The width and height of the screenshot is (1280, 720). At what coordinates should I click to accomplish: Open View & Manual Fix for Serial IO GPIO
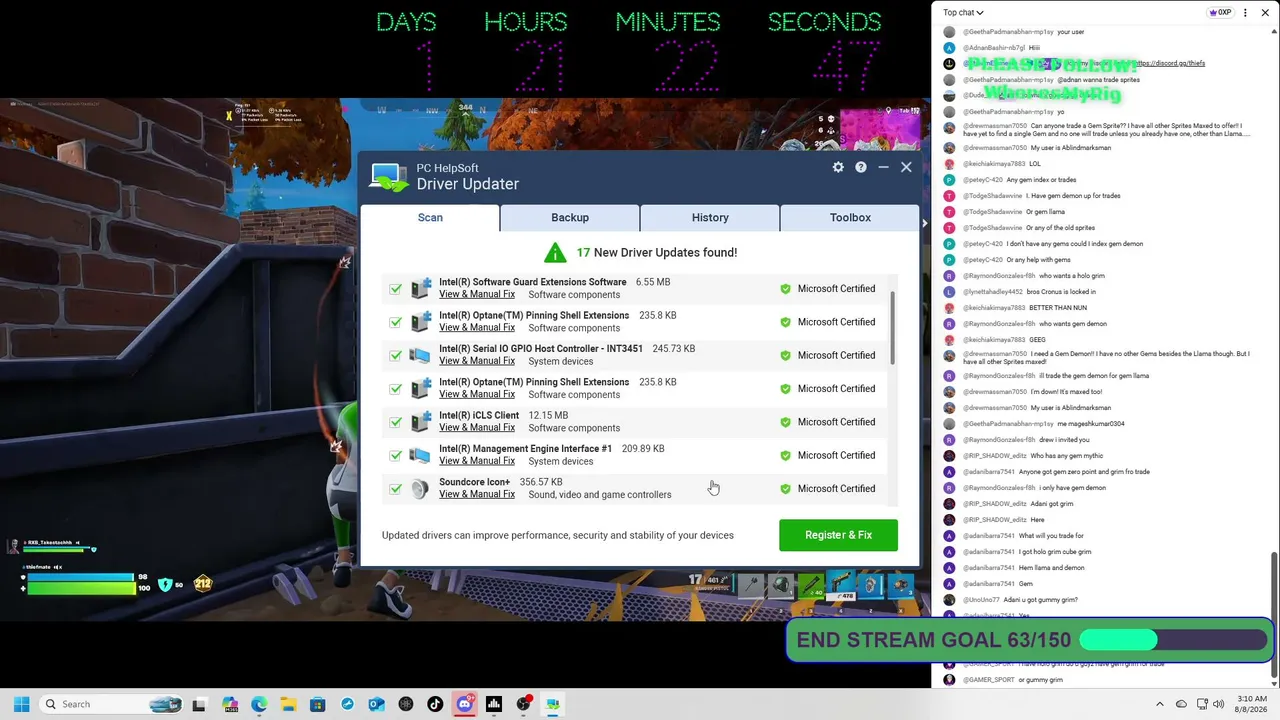[477, 361]
